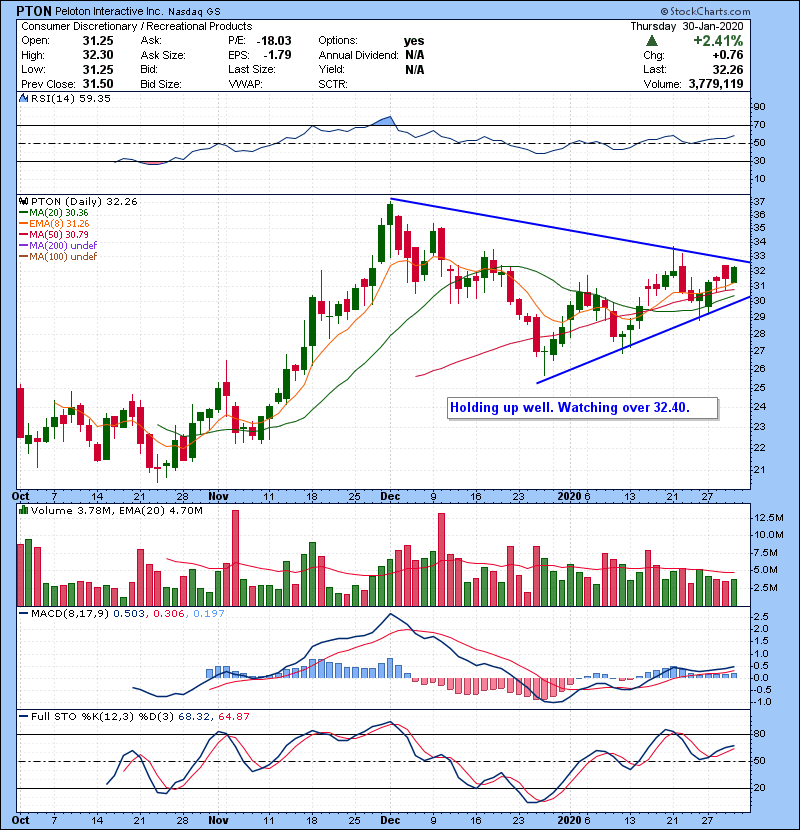The width and height of the screenshot is (800, 830).
Task: Click the 'Bid Size:' label
Action: click(161, 84)
